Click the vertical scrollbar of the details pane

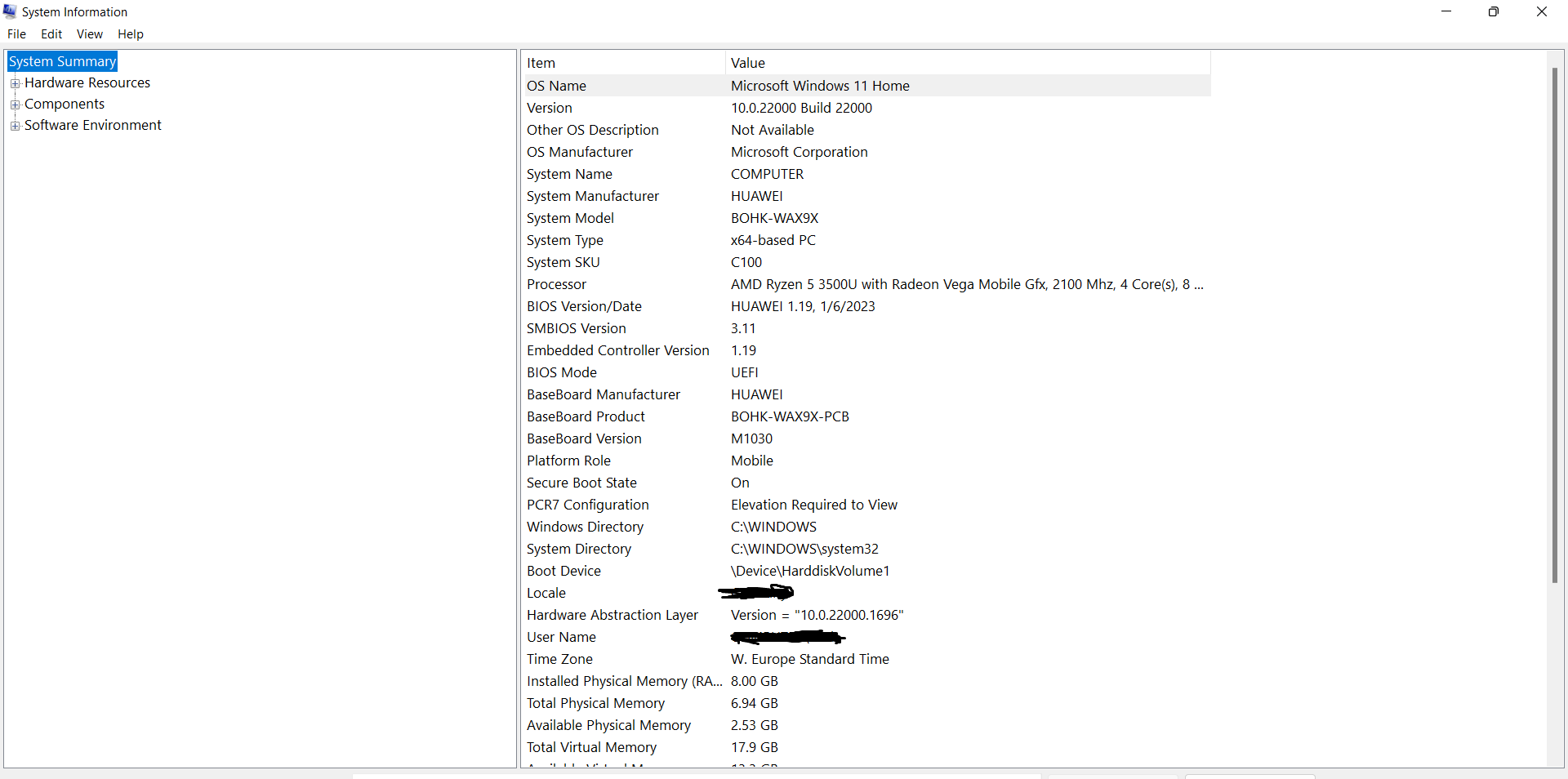pos(1555,327)
